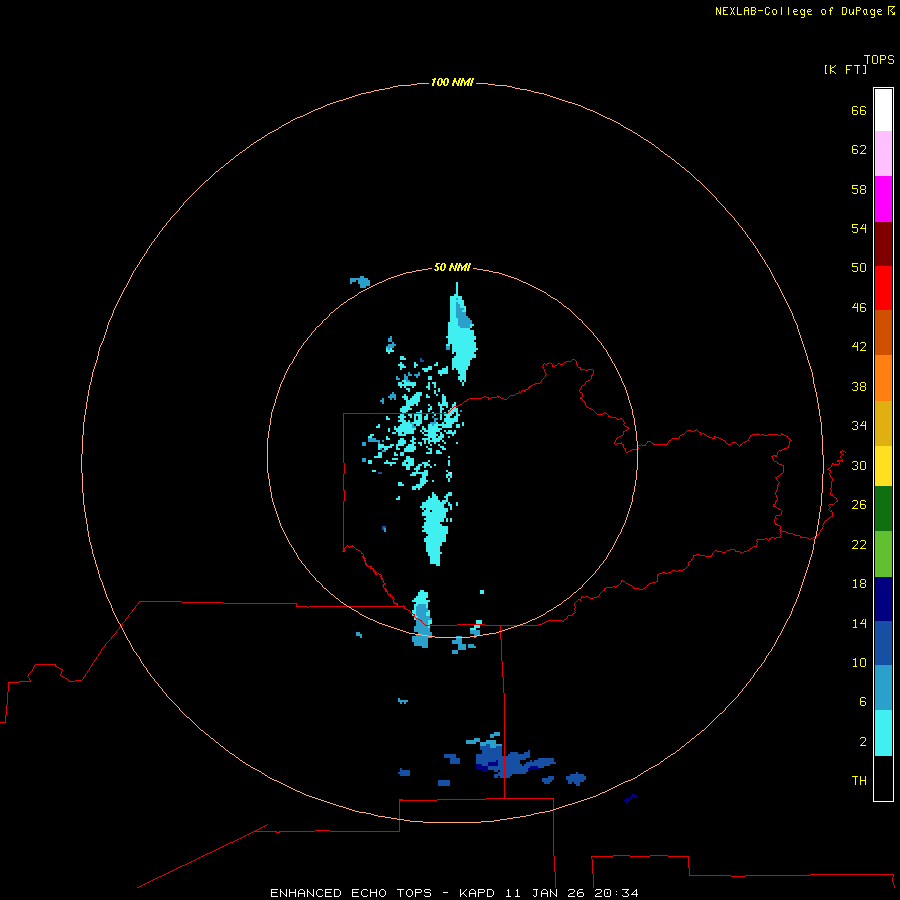Click the bright yellow legend swatch

point(883,466)
